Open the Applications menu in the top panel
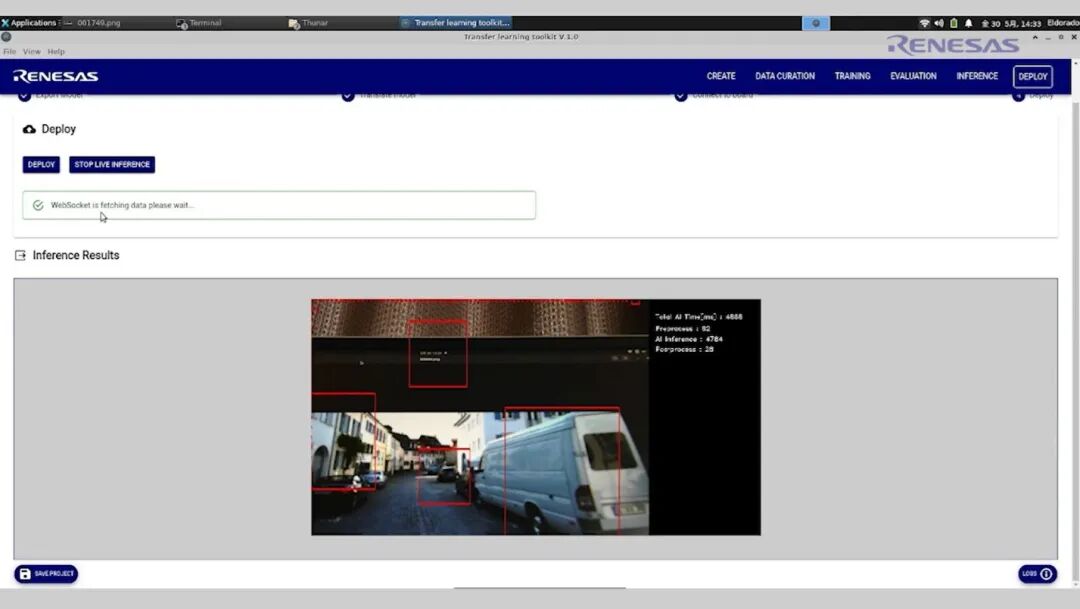Image resolution: width=1080 pixels, height=609 pixels. [29, 23]
